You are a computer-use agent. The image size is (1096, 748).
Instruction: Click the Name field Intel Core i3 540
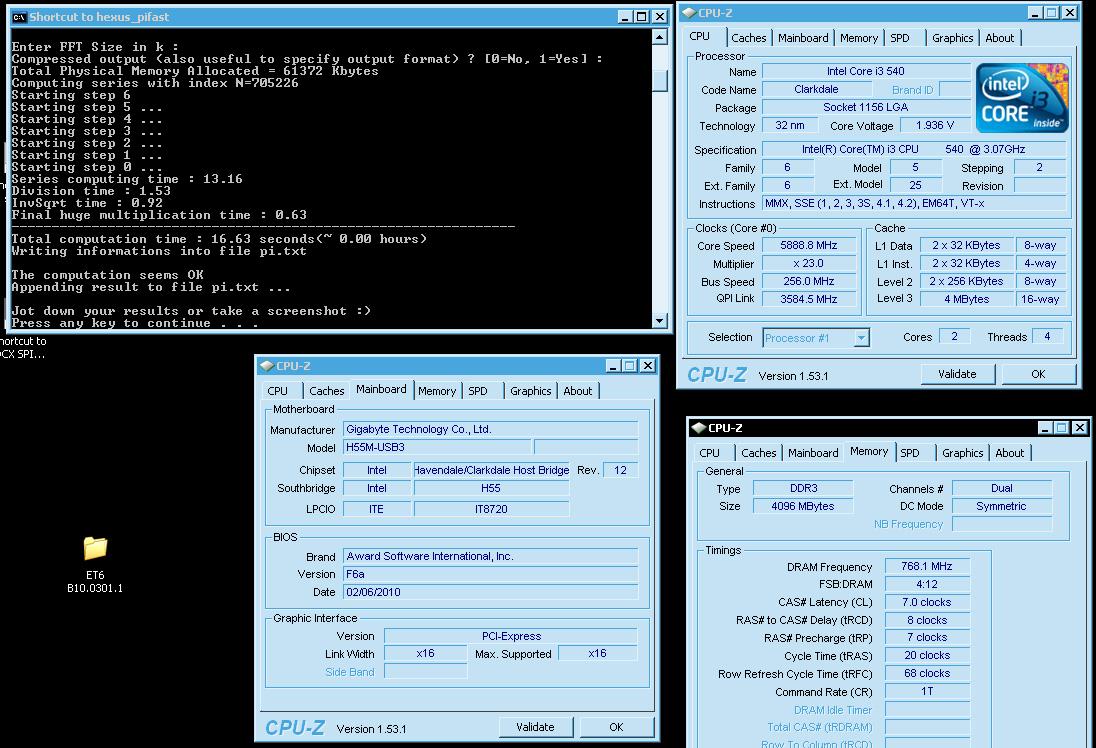[865, 71]
